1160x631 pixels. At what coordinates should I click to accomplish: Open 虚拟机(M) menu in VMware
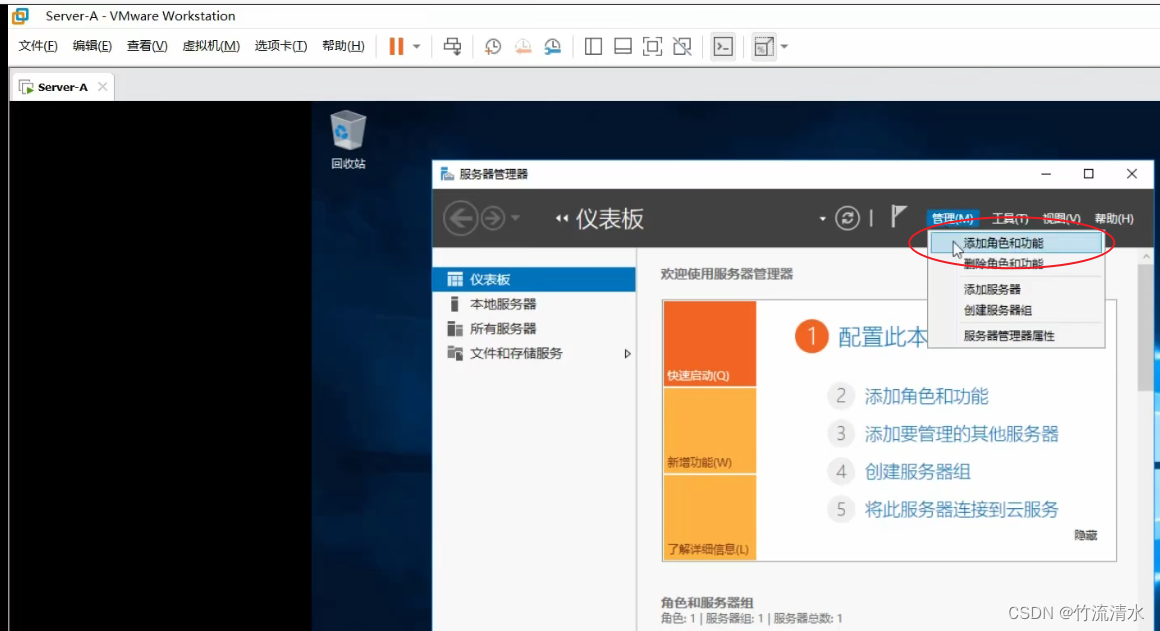[211, 46]
